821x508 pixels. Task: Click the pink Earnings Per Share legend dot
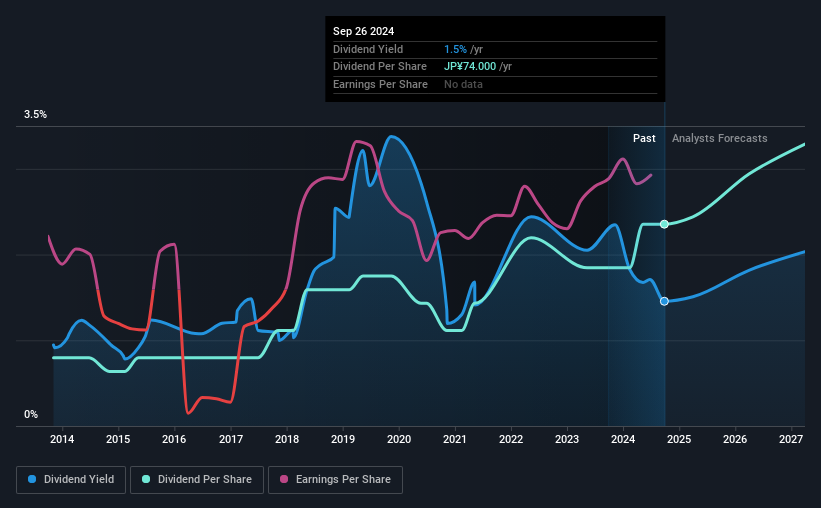284,479
